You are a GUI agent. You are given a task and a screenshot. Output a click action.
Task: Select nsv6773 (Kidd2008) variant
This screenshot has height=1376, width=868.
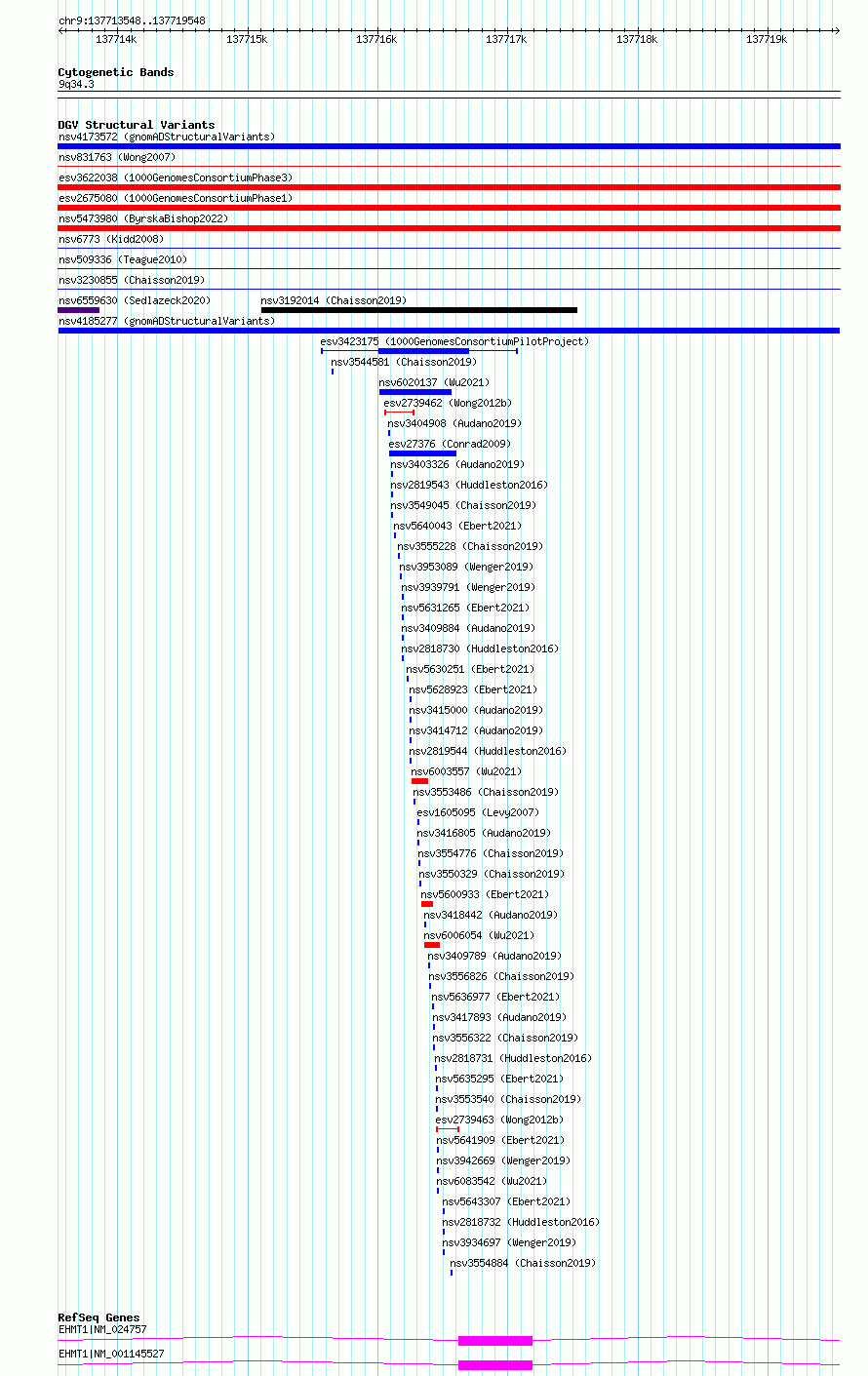[x=111, y=239]
